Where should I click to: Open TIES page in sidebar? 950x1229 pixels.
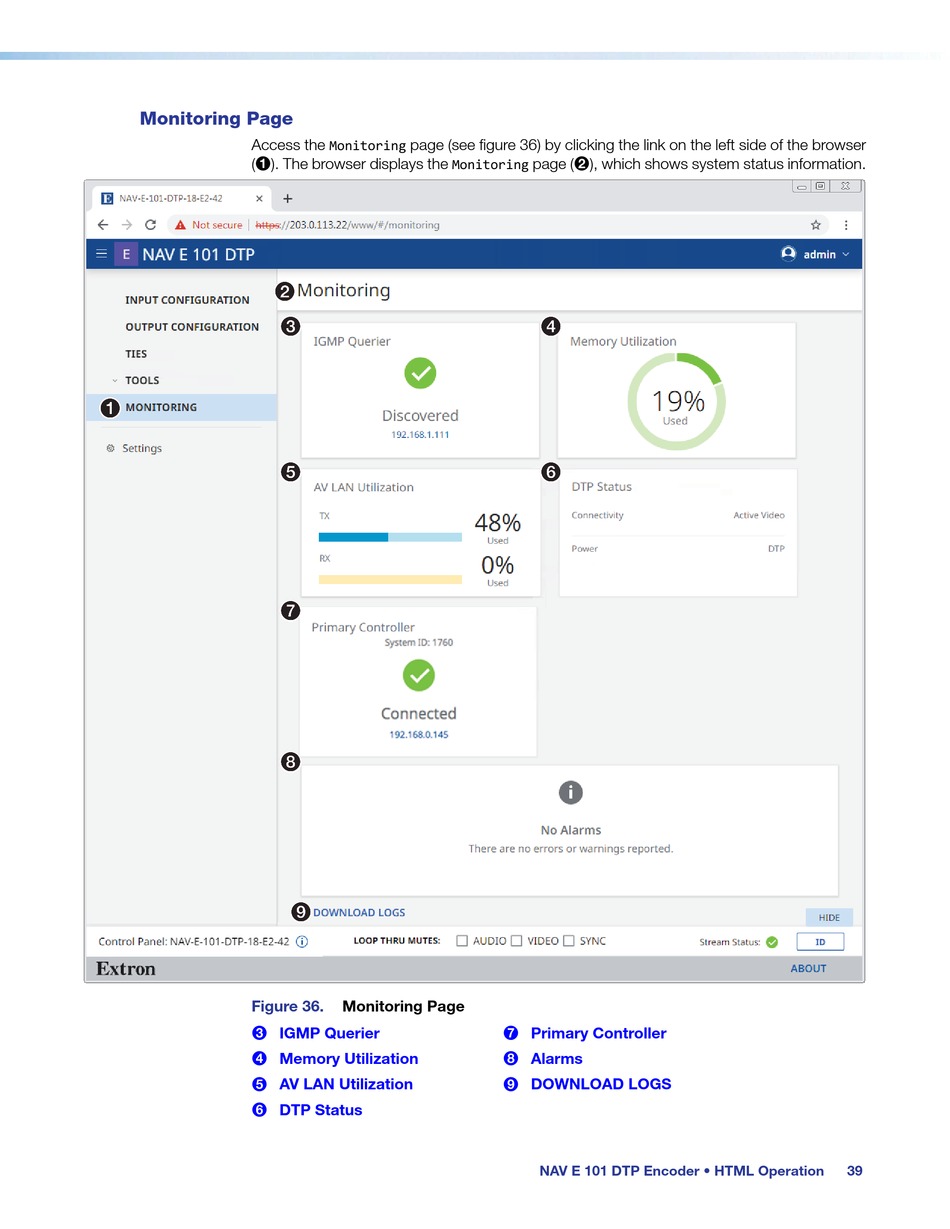click(x=136, y=354)
